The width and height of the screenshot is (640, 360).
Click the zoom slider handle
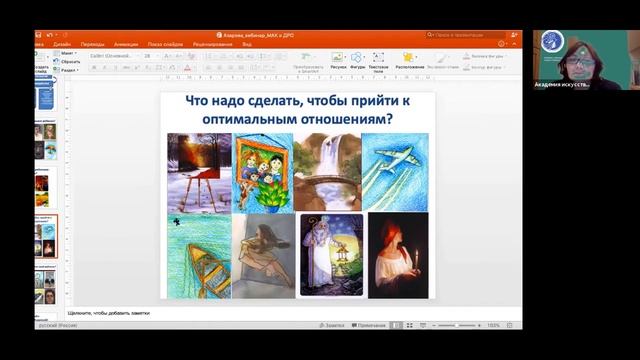[456, 325]
